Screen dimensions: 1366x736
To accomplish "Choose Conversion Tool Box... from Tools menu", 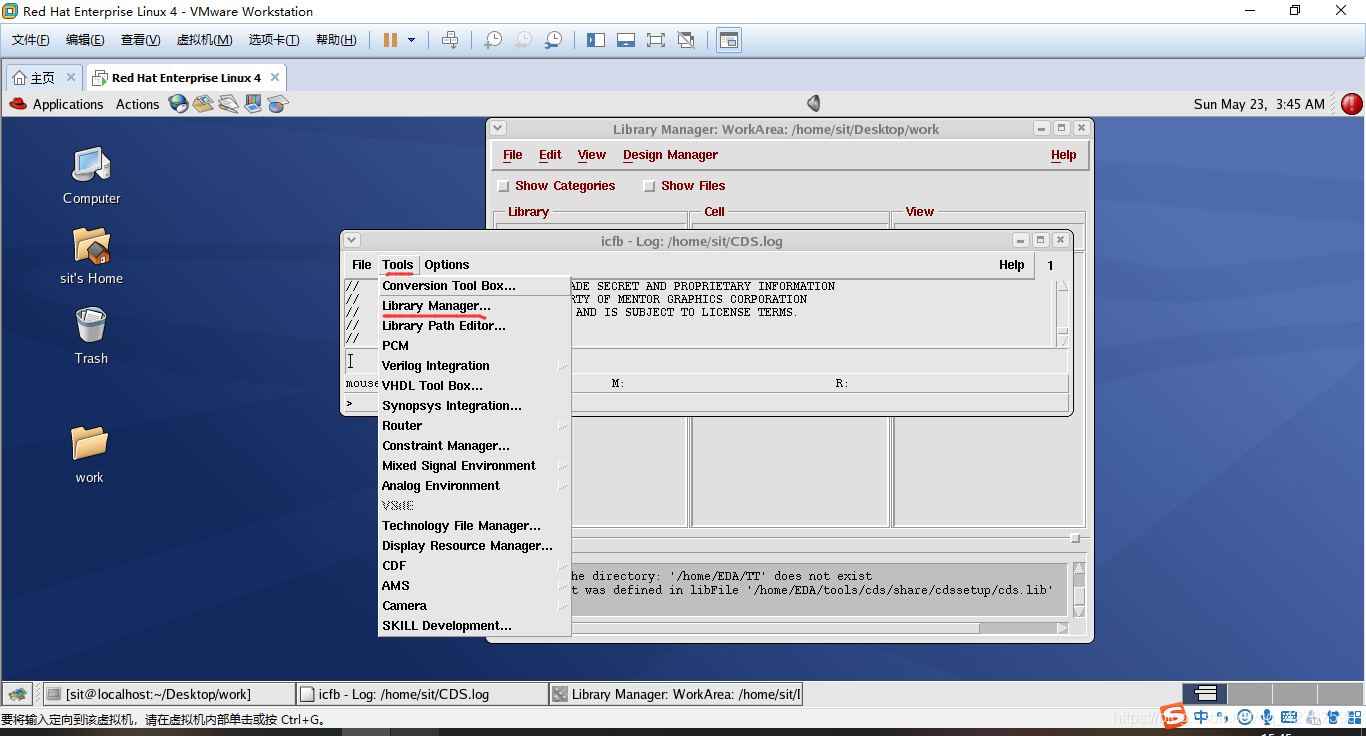I will click(x=474, y=286).
